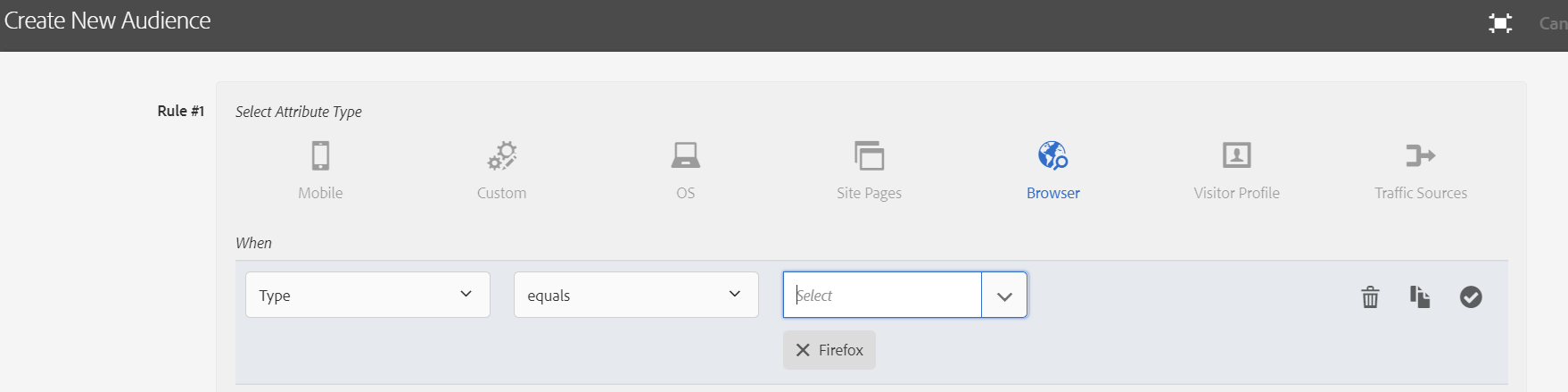Open the Type dropdown

(x=367, y=295)
